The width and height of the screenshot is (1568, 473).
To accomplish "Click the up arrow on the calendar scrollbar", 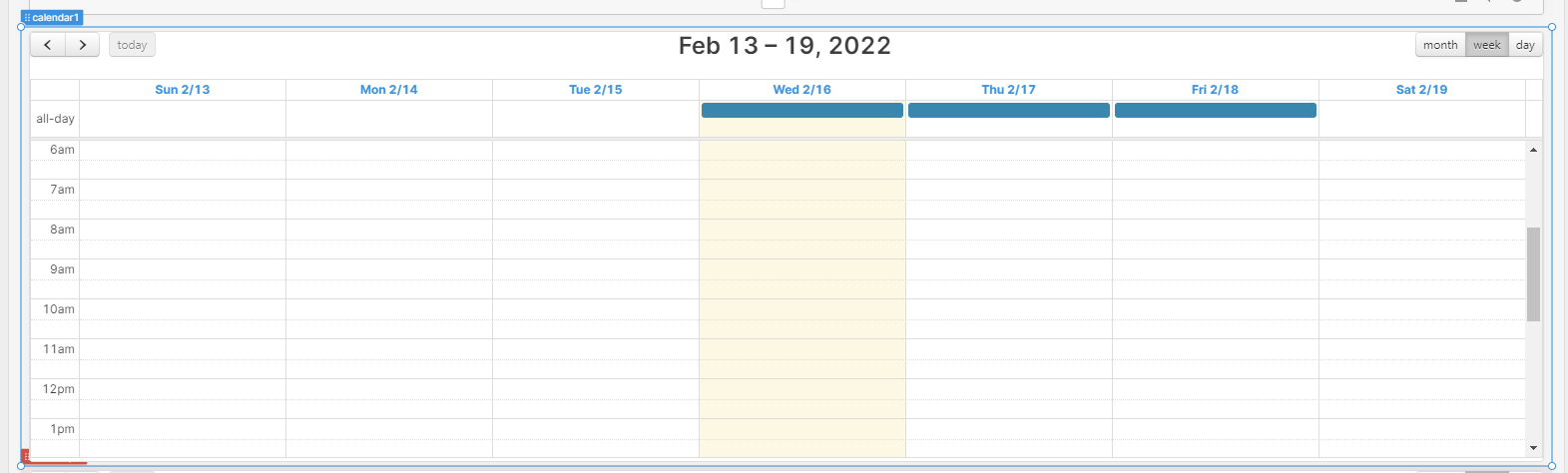I will coord(1533,150).
